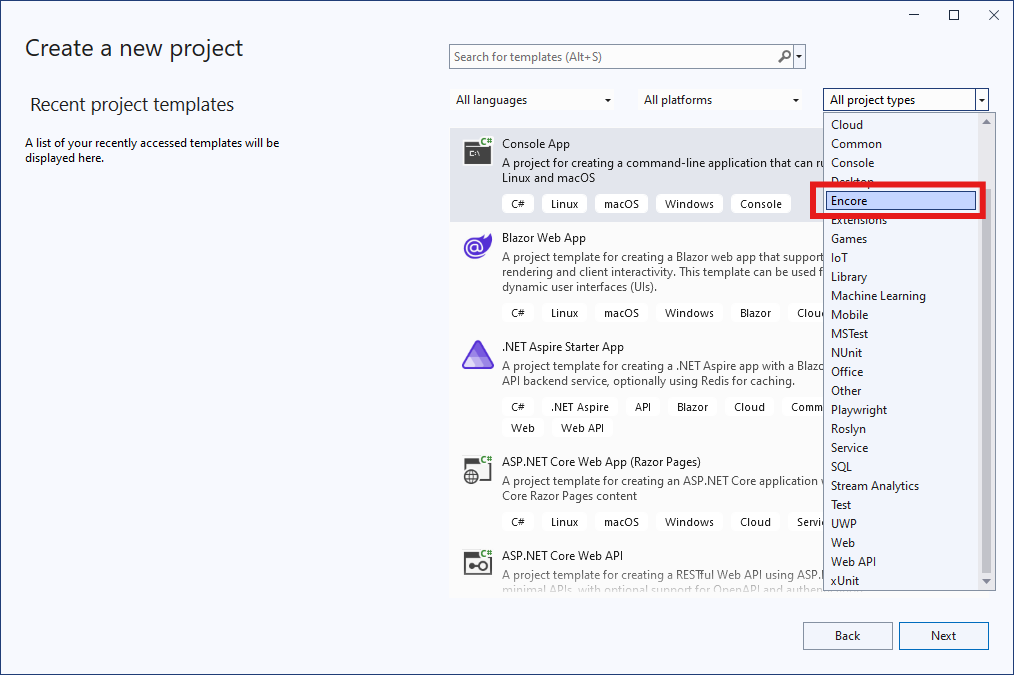Click macOS tag on Blazor Web App
This screenshot has height=675, width=1014.
click(x=621, y=313)
